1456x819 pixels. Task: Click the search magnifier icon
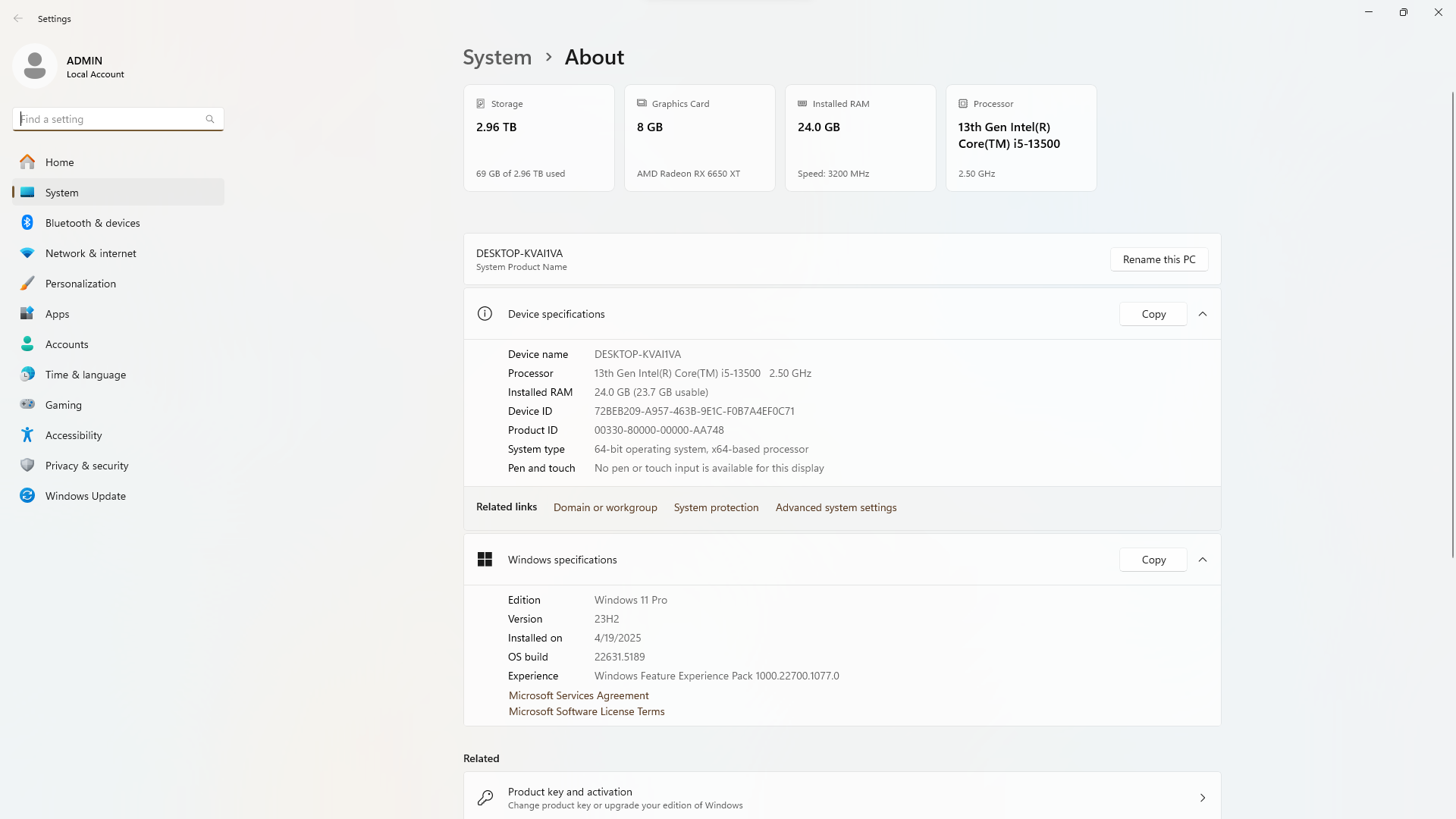coord(210,119)
